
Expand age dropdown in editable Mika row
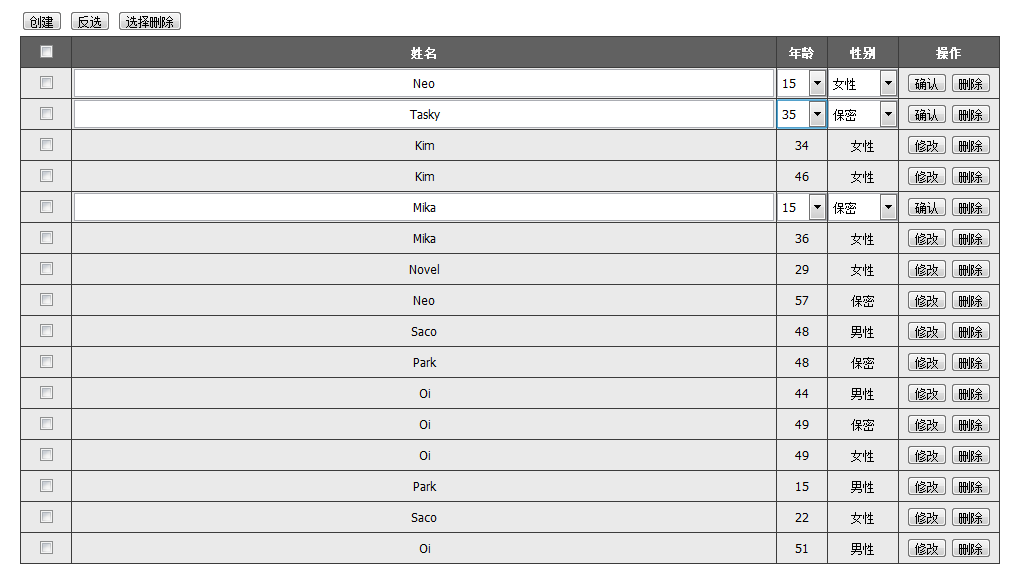(802, 207)
